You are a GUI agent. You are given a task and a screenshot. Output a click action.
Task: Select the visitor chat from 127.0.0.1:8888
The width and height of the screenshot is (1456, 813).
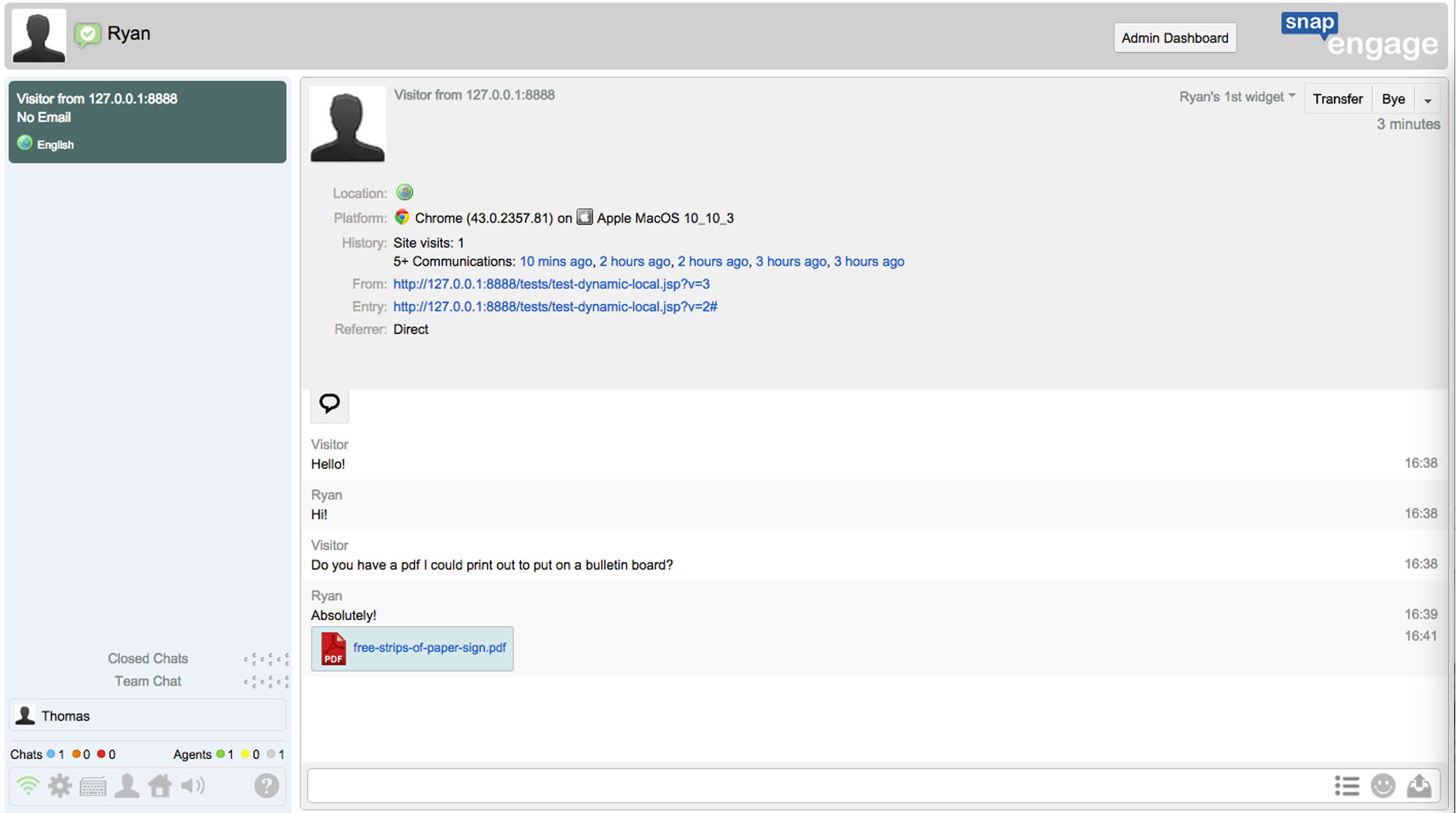tap(147, 122)
